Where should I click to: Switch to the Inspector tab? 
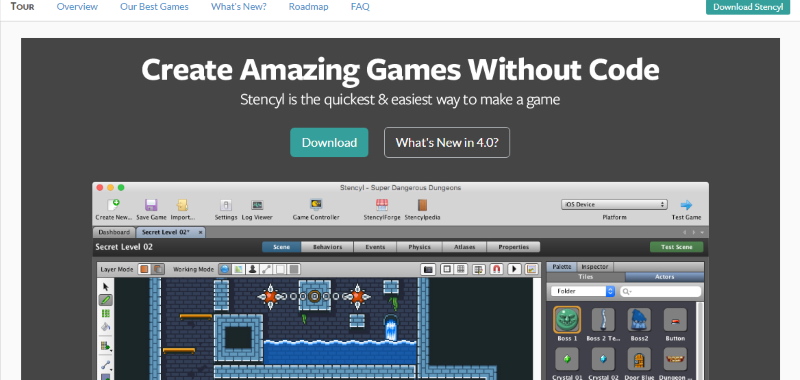click(x=595, y=267)
